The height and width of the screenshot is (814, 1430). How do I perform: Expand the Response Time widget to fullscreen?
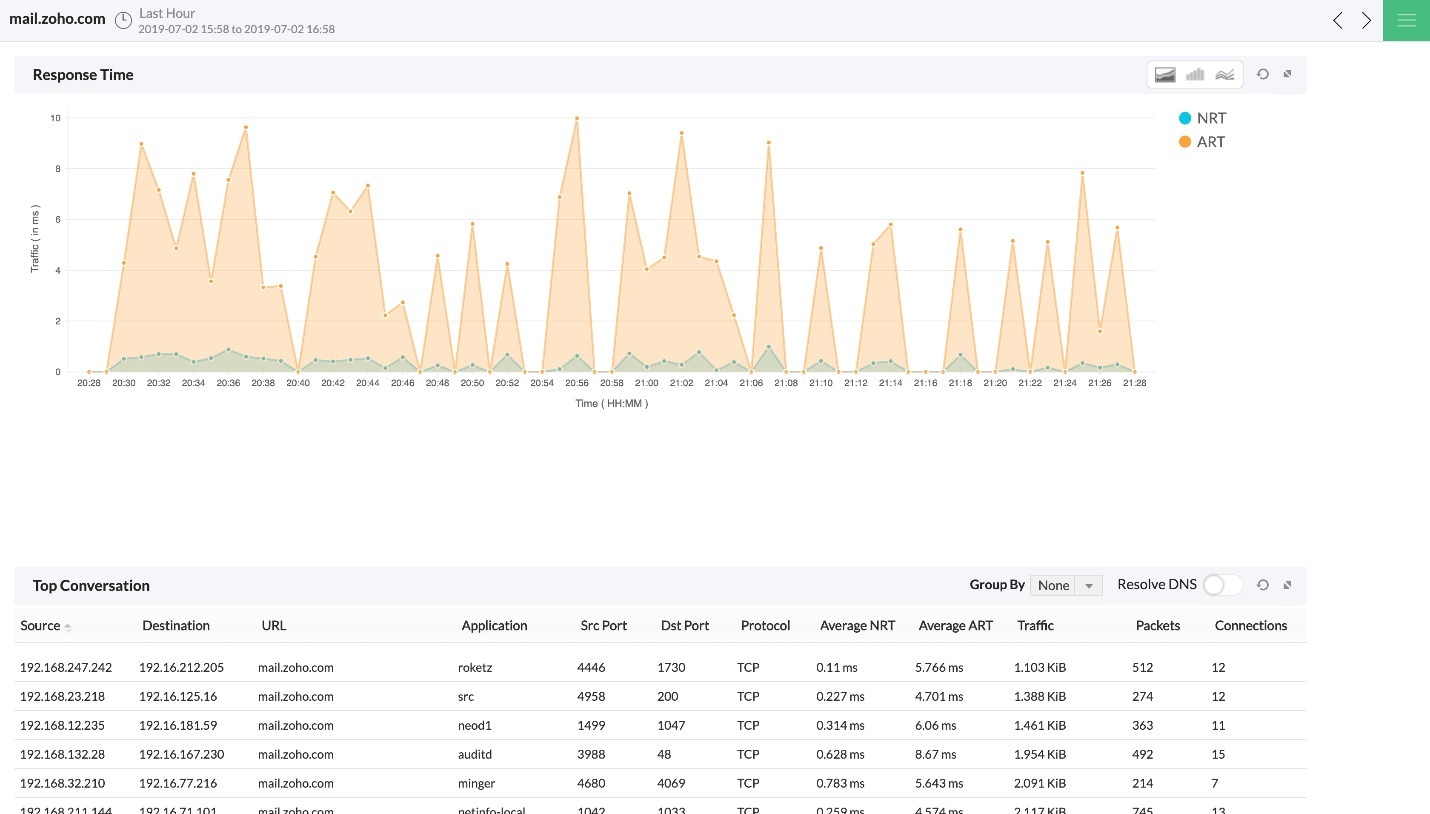pyautogui.click(x=1288, y=75)
